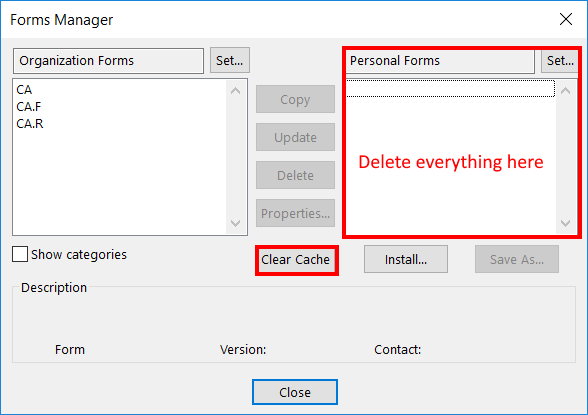Close the Forms Manager dialog with X icon
The height and width of the screenshot is (415, 588).
(x=566, y=19)
